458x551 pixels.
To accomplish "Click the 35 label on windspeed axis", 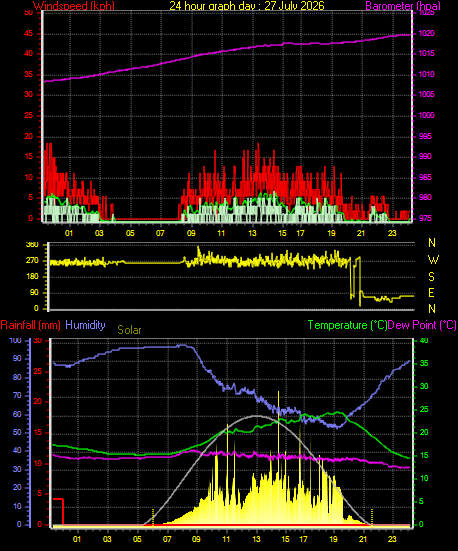I will 28,74.
